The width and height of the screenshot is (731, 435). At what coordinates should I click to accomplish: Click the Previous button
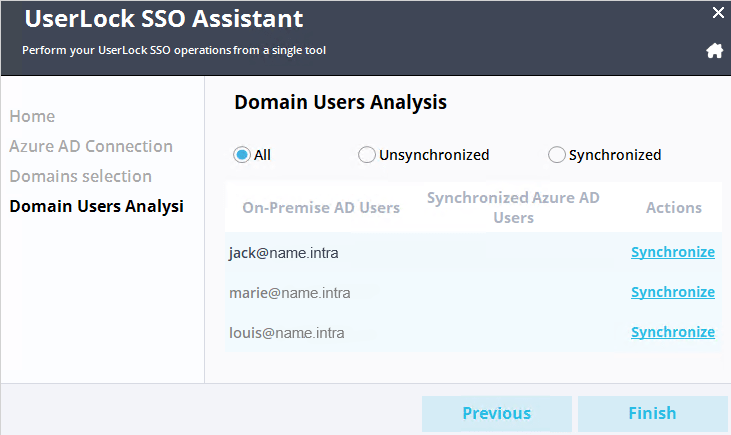click(497, 414)
